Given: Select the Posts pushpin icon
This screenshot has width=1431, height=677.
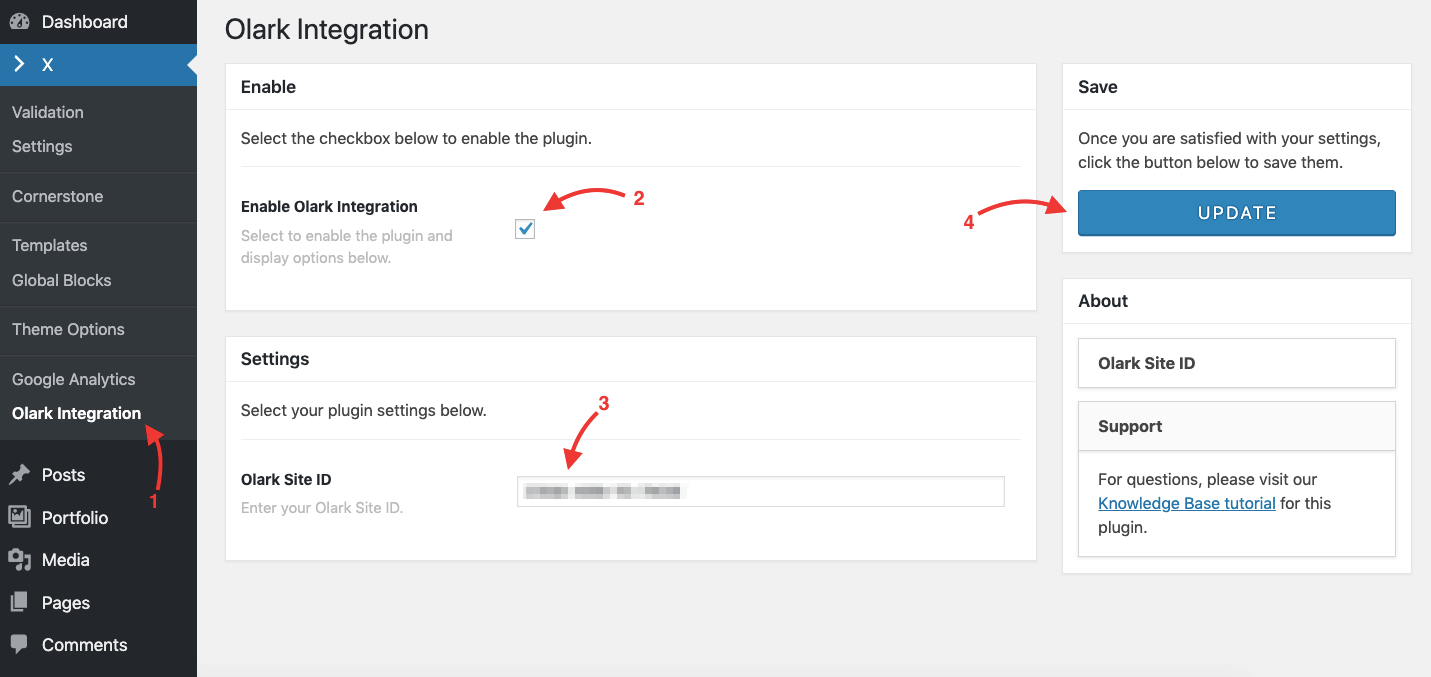Looking at the screenshot, I should point(22,474).
